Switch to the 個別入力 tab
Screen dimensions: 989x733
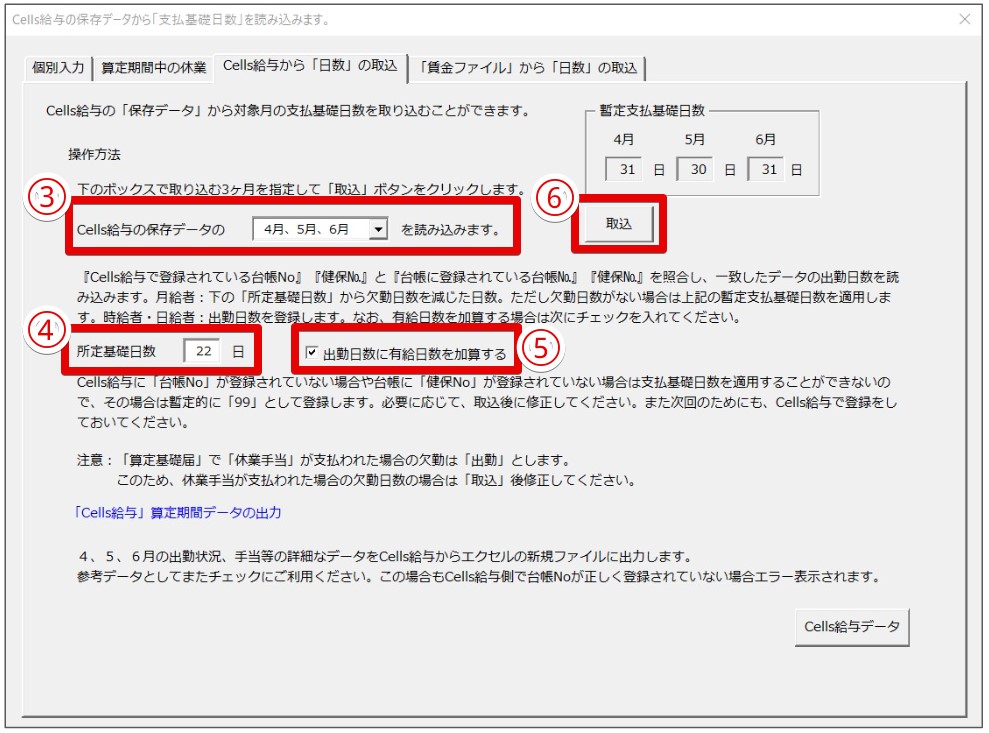tap(58, 67)
